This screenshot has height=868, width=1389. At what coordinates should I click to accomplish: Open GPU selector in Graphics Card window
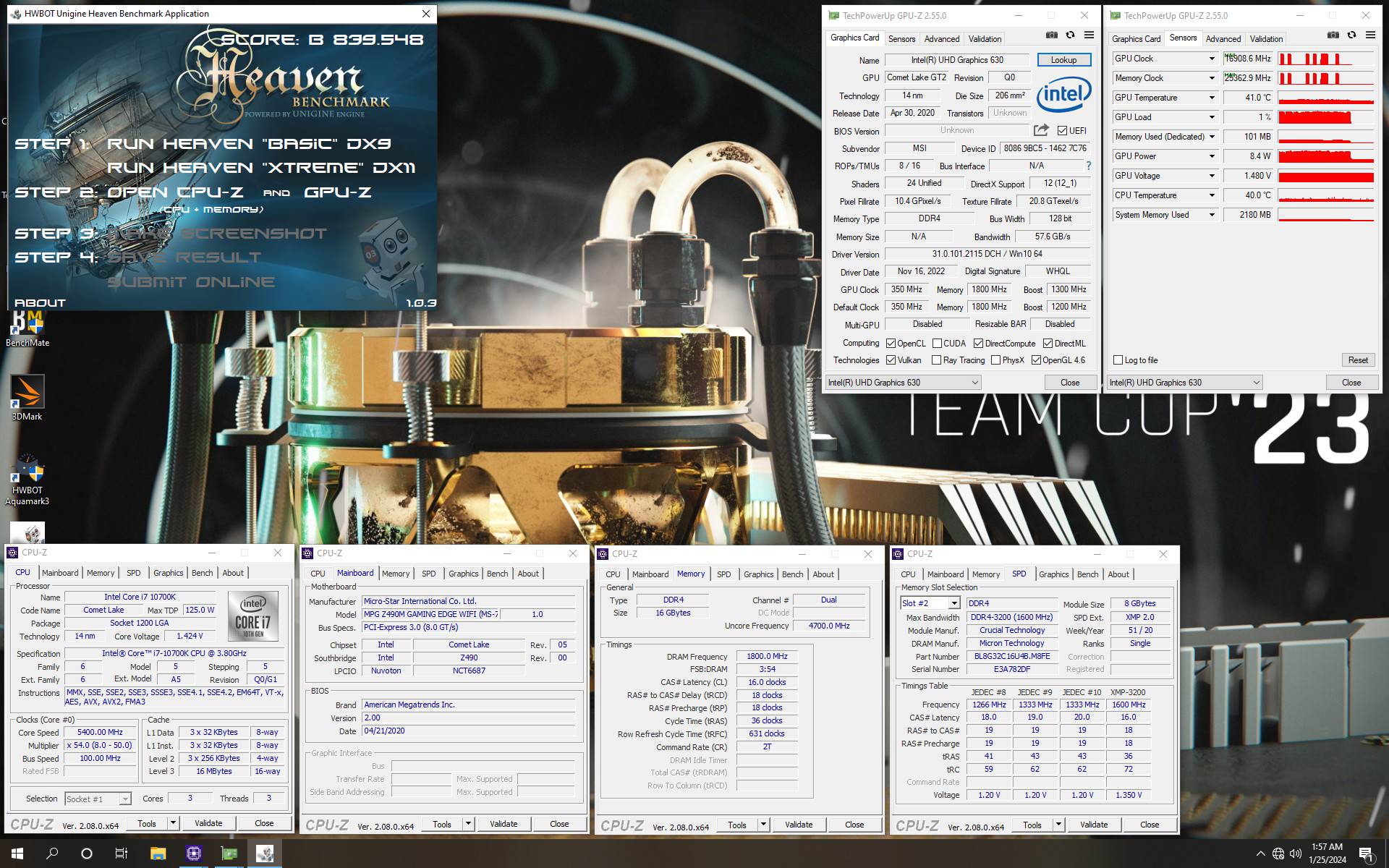[x=903, y=383]
